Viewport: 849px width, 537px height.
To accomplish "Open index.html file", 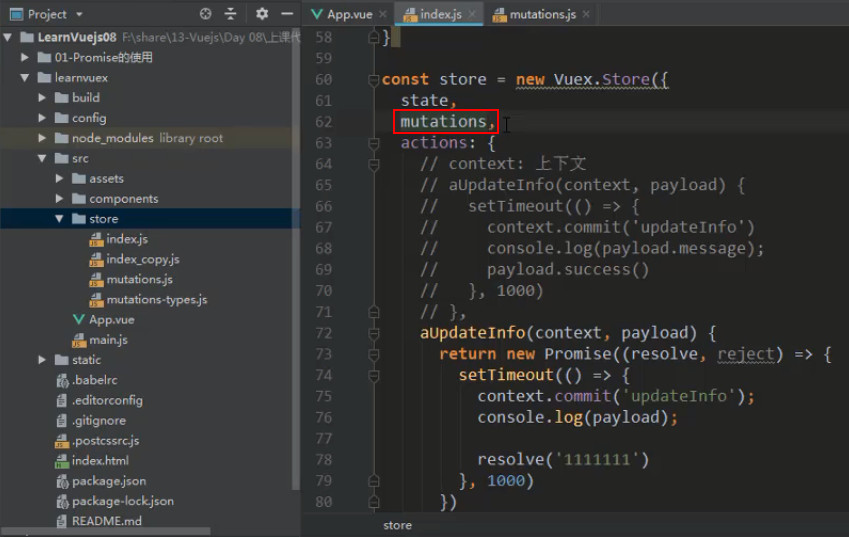I will (x=100, y=461).
